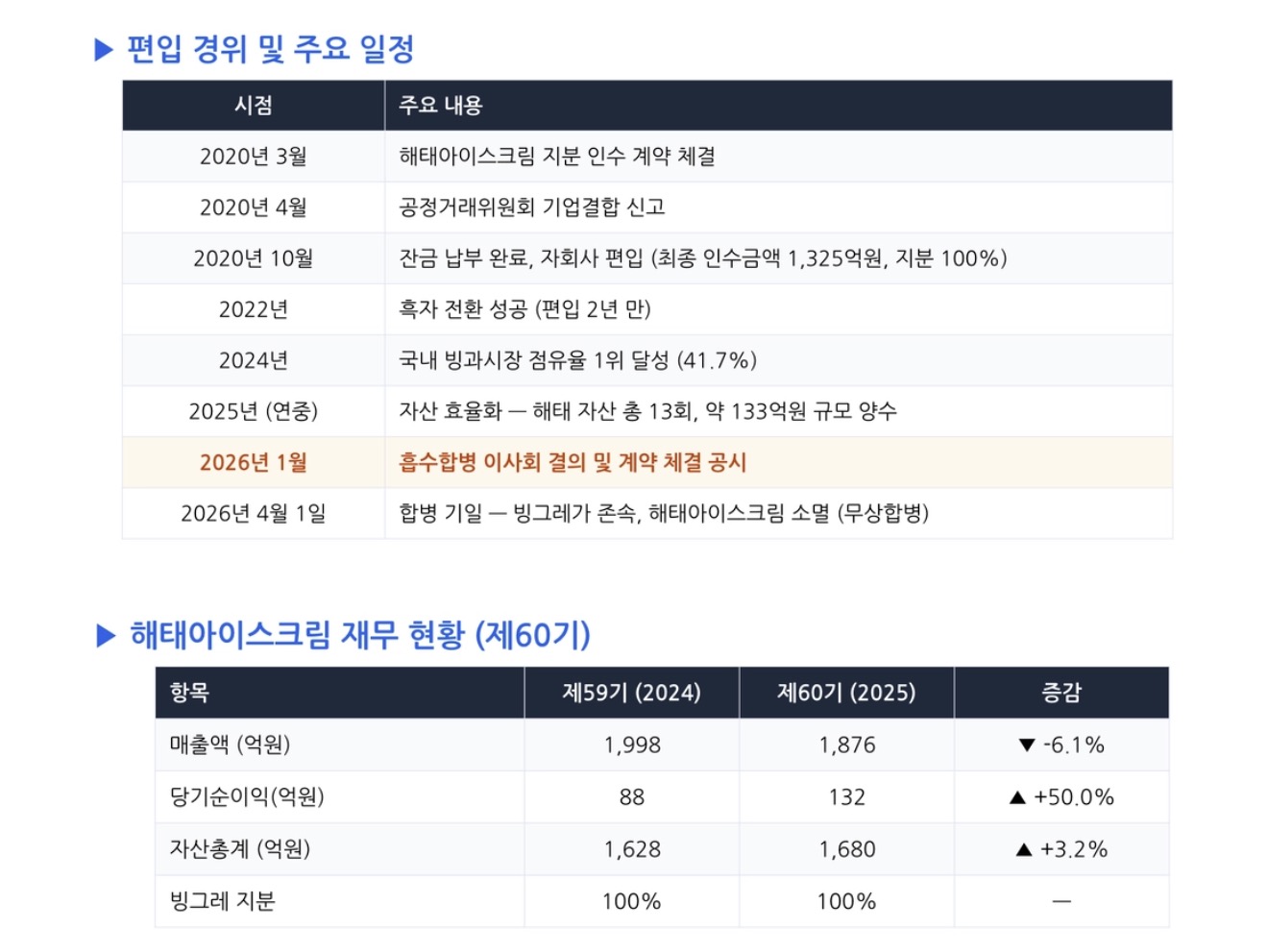Click the '당기순이익(억원)' row label

tap(247, 796)
